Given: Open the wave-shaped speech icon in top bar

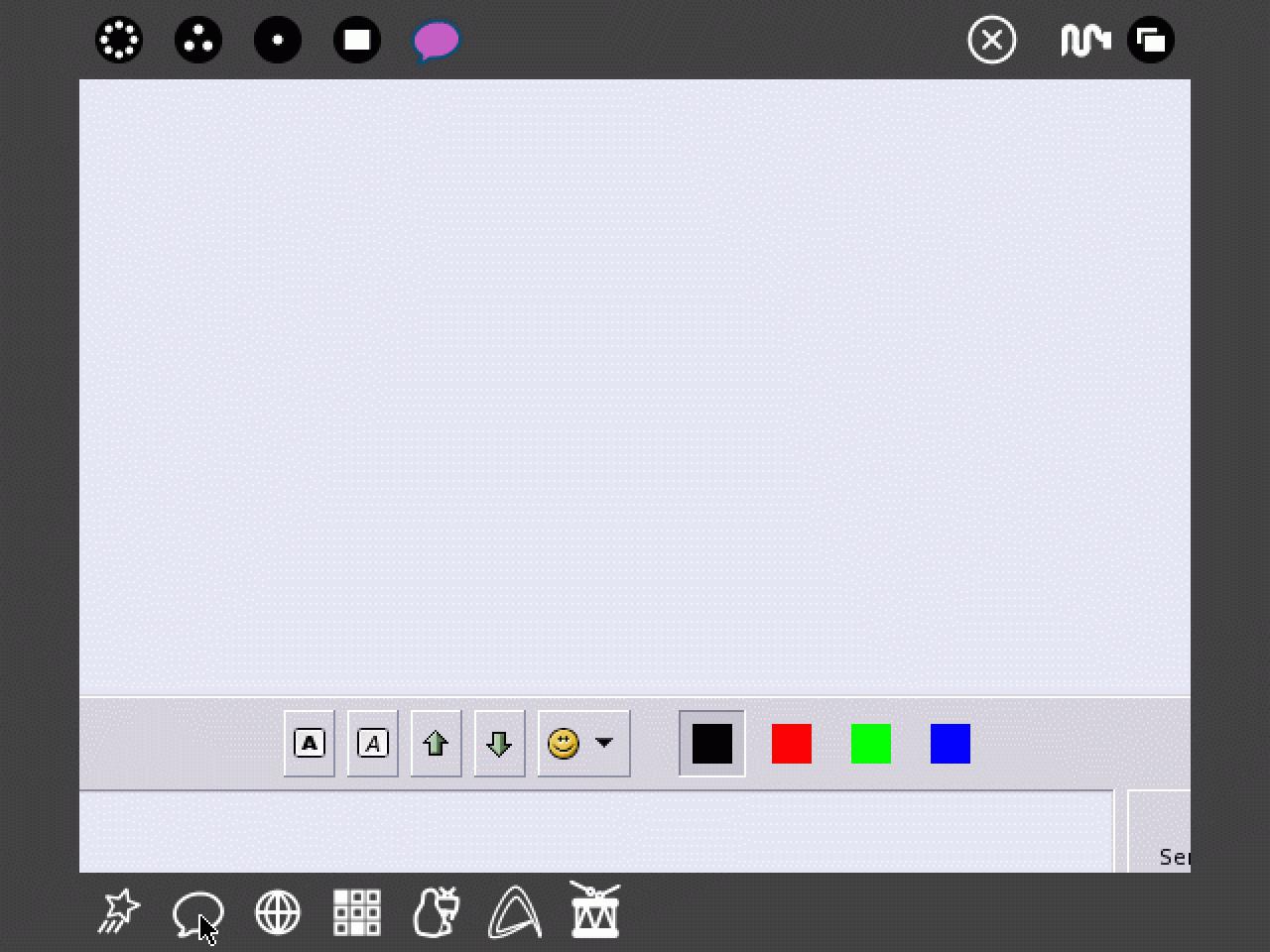Looking at the screenshot, I should click(x=1085, y=40).
